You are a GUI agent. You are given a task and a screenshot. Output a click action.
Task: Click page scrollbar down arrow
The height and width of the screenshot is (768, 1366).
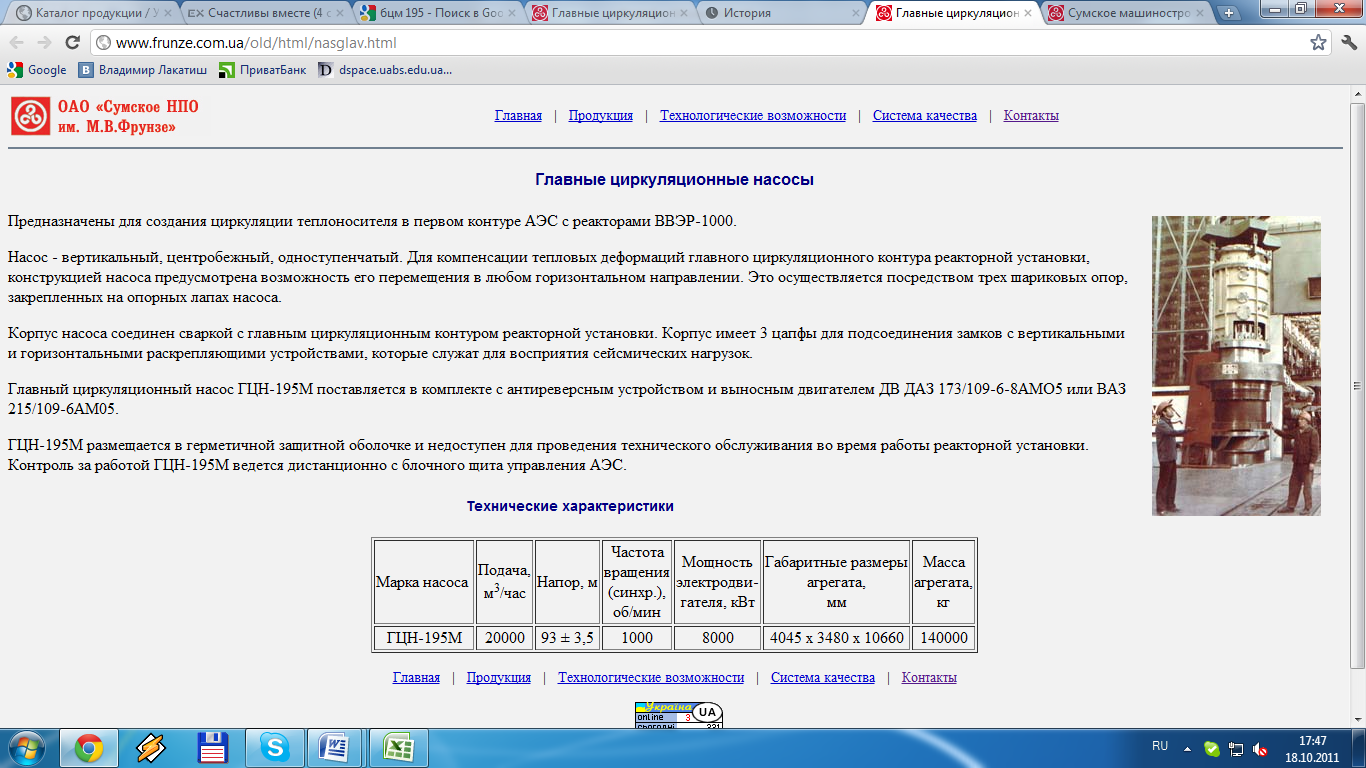1358,719
